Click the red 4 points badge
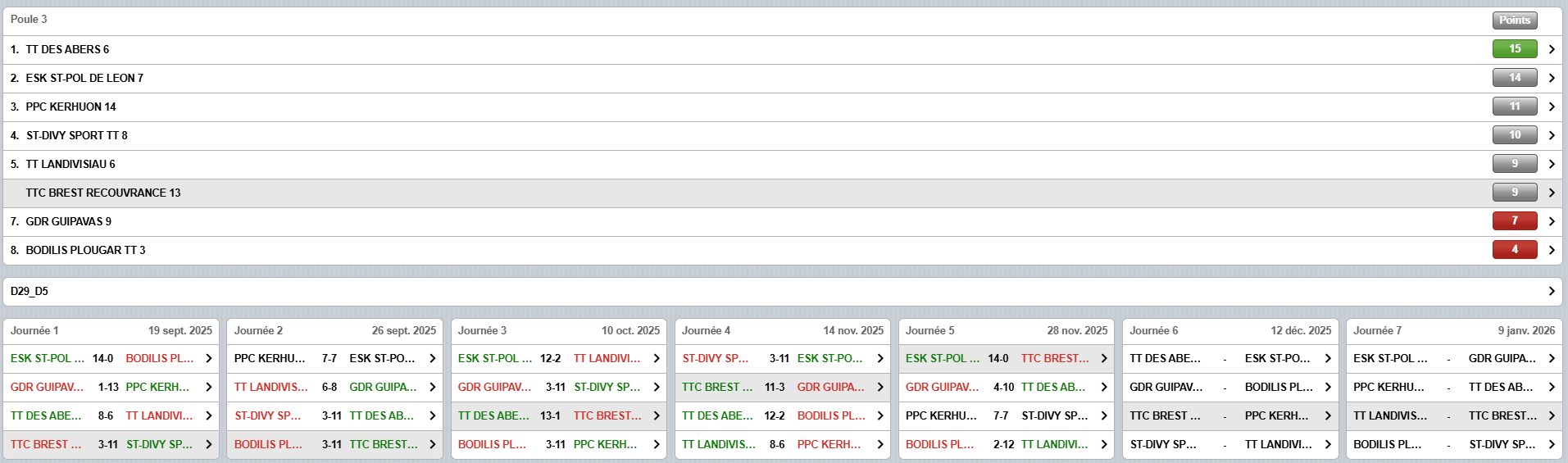Viewport: 1568px width, 463px height. 1514,250
